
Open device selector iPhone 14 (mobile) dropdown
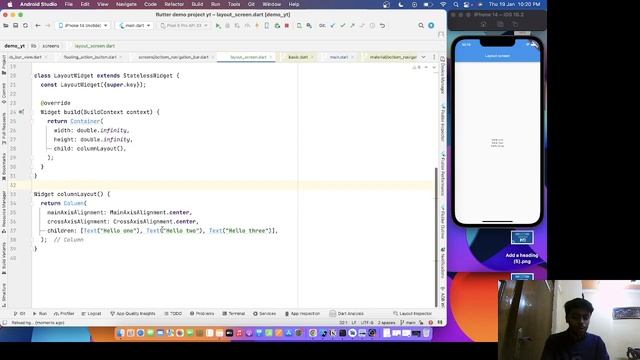tap(83, 25)
